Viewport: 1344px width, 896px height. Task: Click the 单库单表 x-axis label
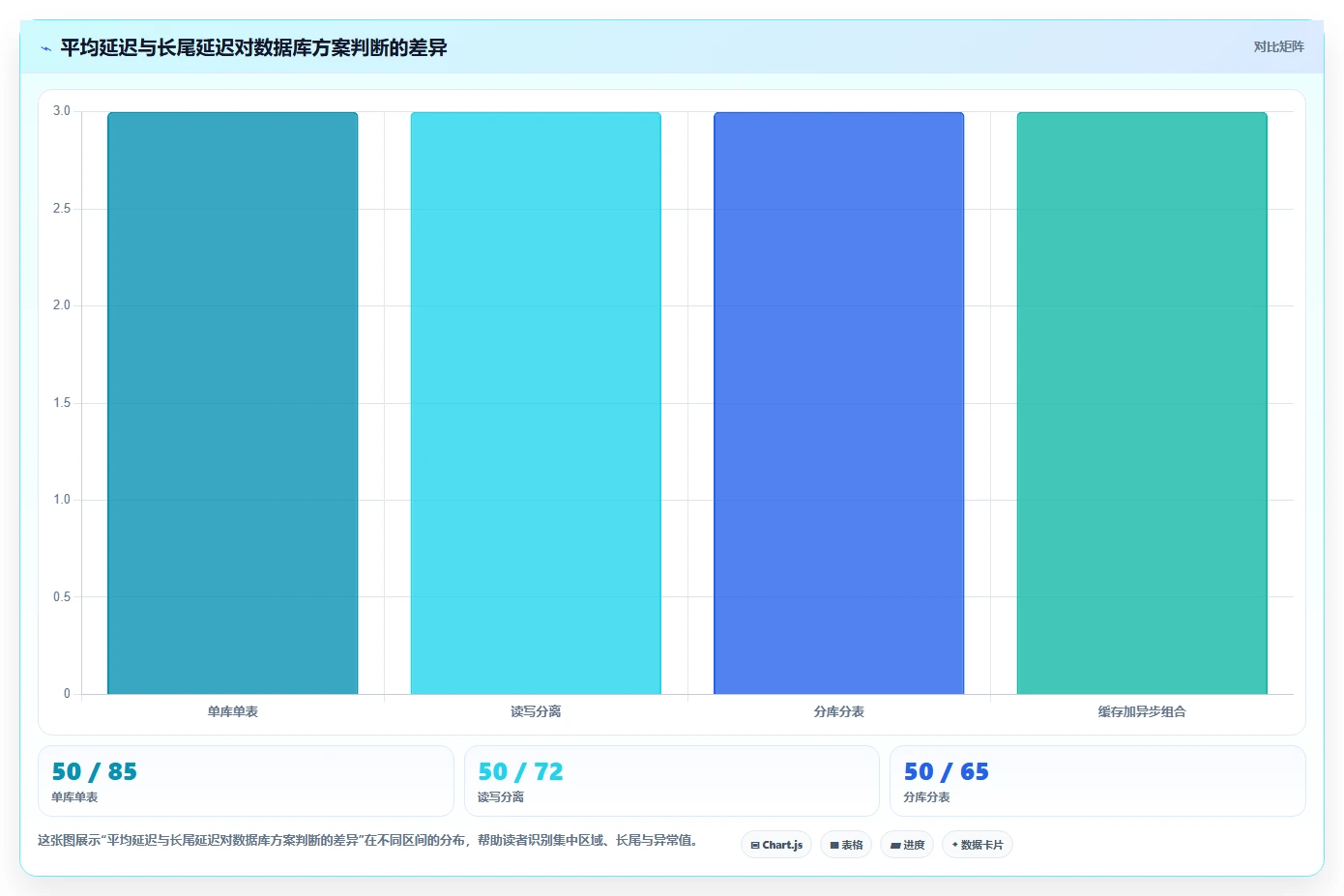click(233, 711)
